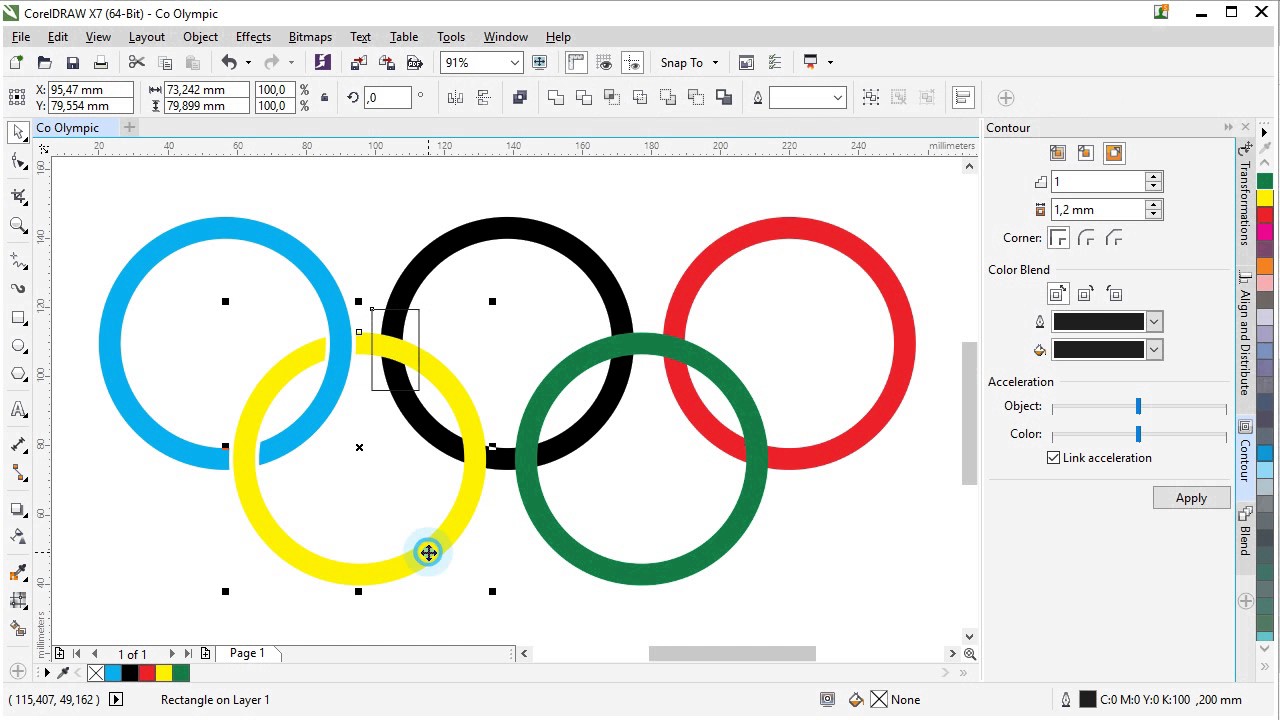Screen dimensions: 1280x720
Task: Click the contour steps input field
Action: [1098, 182]
